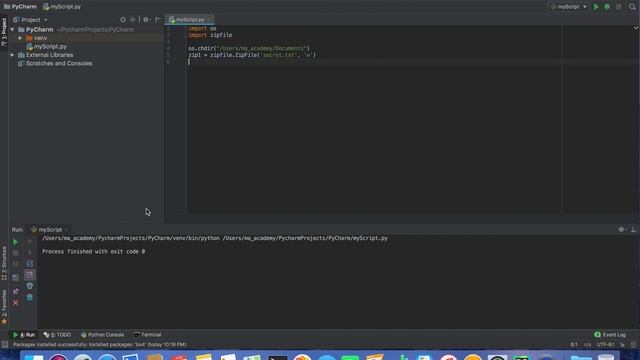The image size is (640, 360).
Task: Open the myScript run configuration dropdown
Action: click(569, 7)
